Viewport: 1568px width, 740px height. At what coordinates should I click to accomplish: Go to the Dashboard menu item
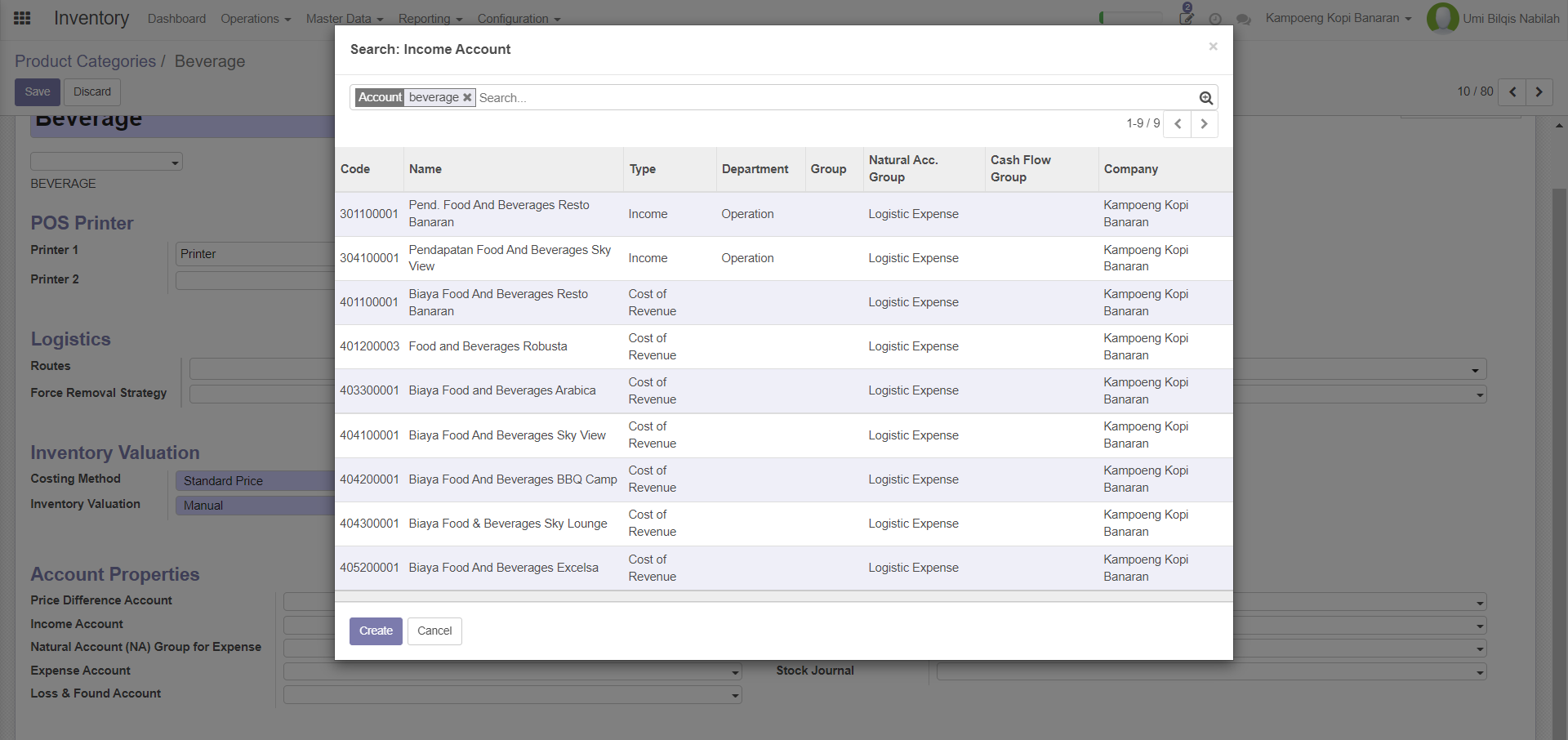tap(176, 19)
